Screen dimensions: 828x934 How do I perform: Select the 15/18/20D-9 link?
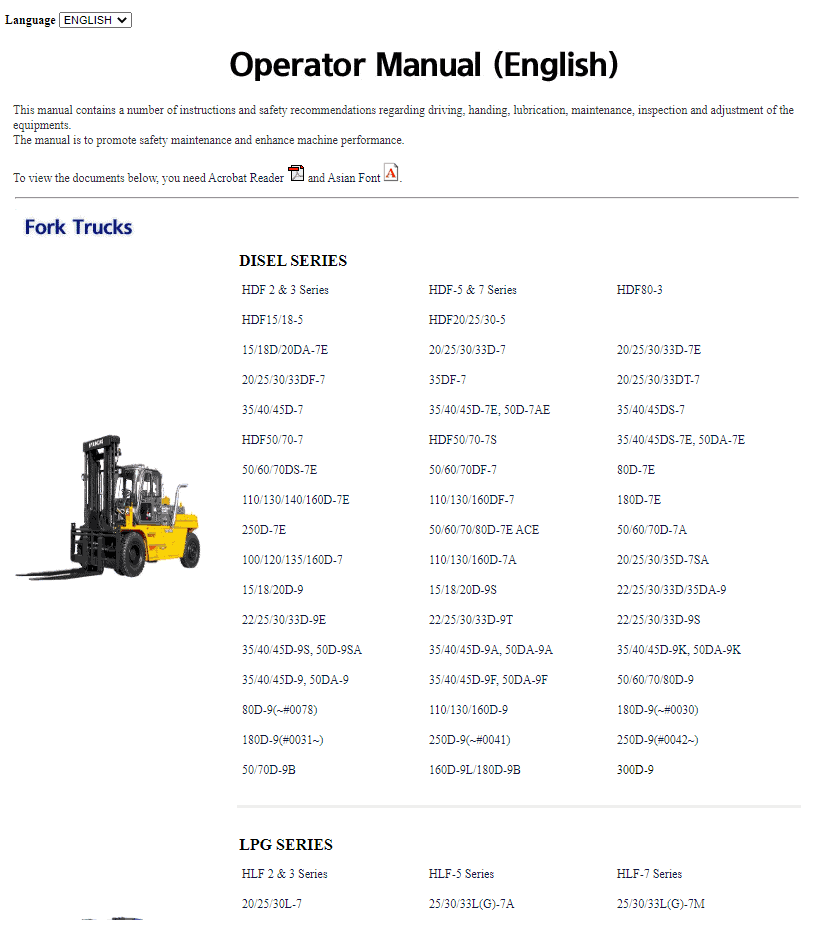click(x=272, y=590)
